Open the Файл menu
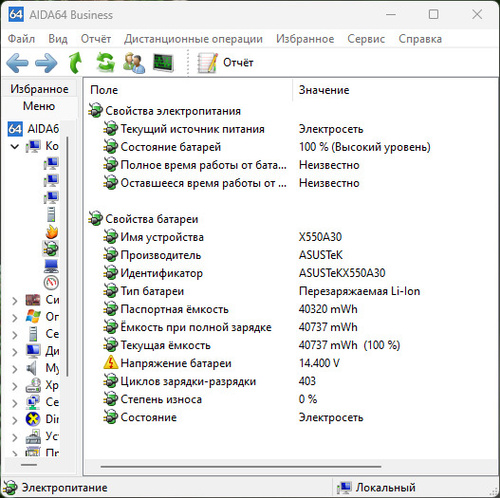This screenshot has height=498, width=500. click(21, 39)
